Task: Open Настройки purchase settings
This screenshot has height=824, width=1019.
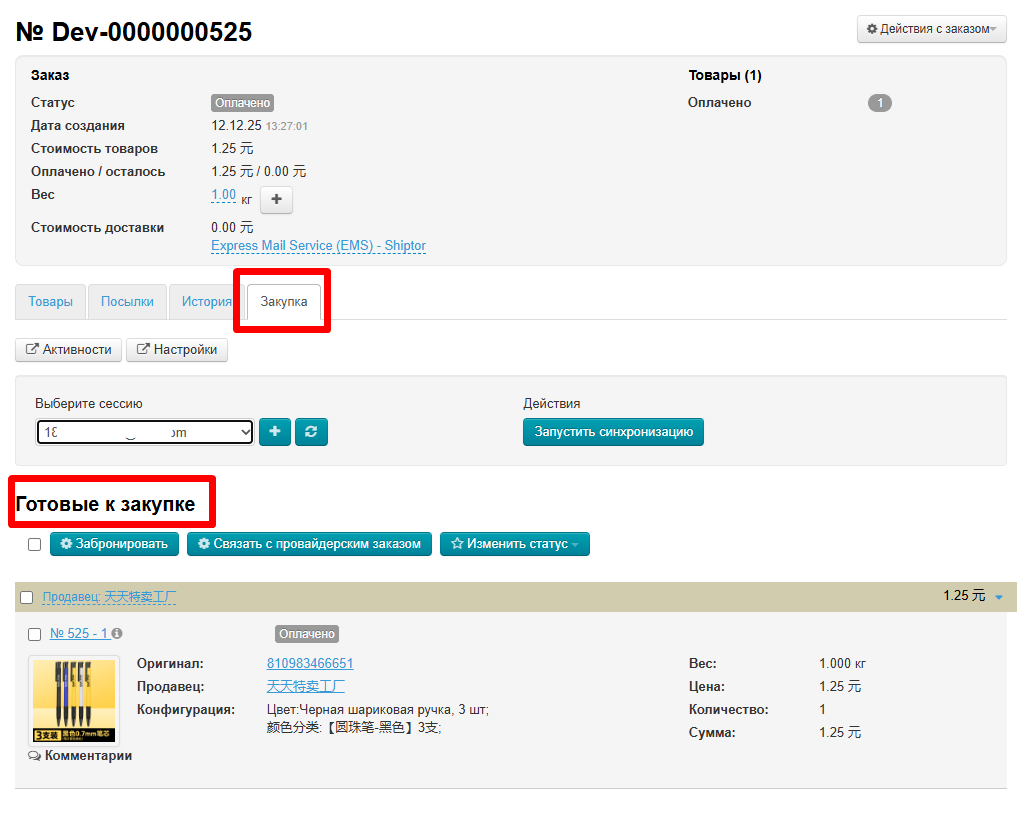Action: [177, 350]
